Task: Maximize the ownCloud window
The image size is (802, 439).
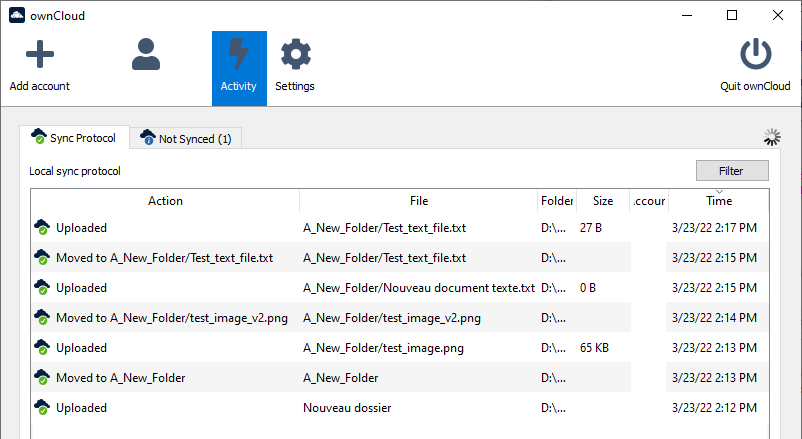Action: point(732,15)
